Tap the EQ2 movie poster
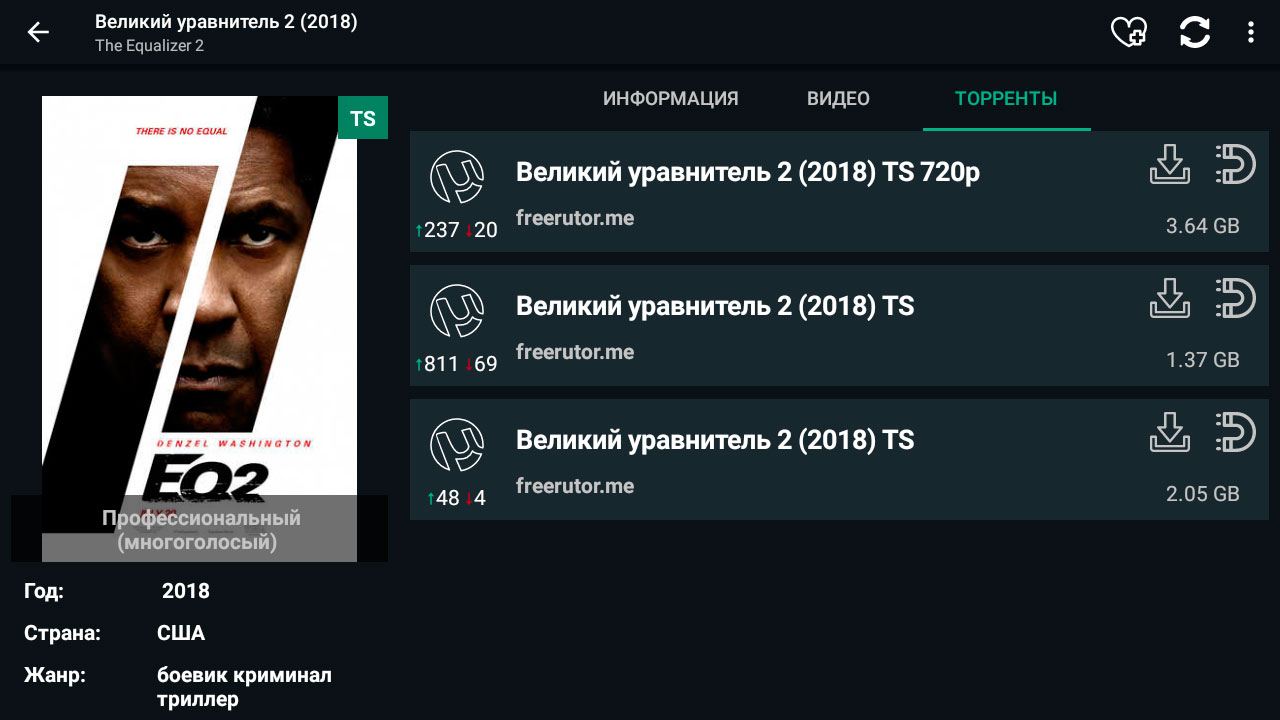The image size is (1280, 720). [x=199, y=300]
